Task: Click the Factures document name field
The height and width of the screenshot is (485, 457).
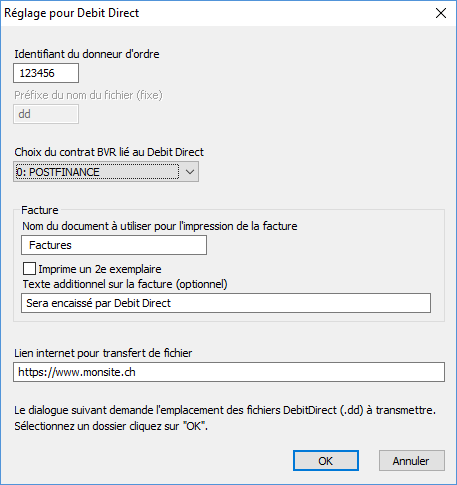Action: (114, 245)
